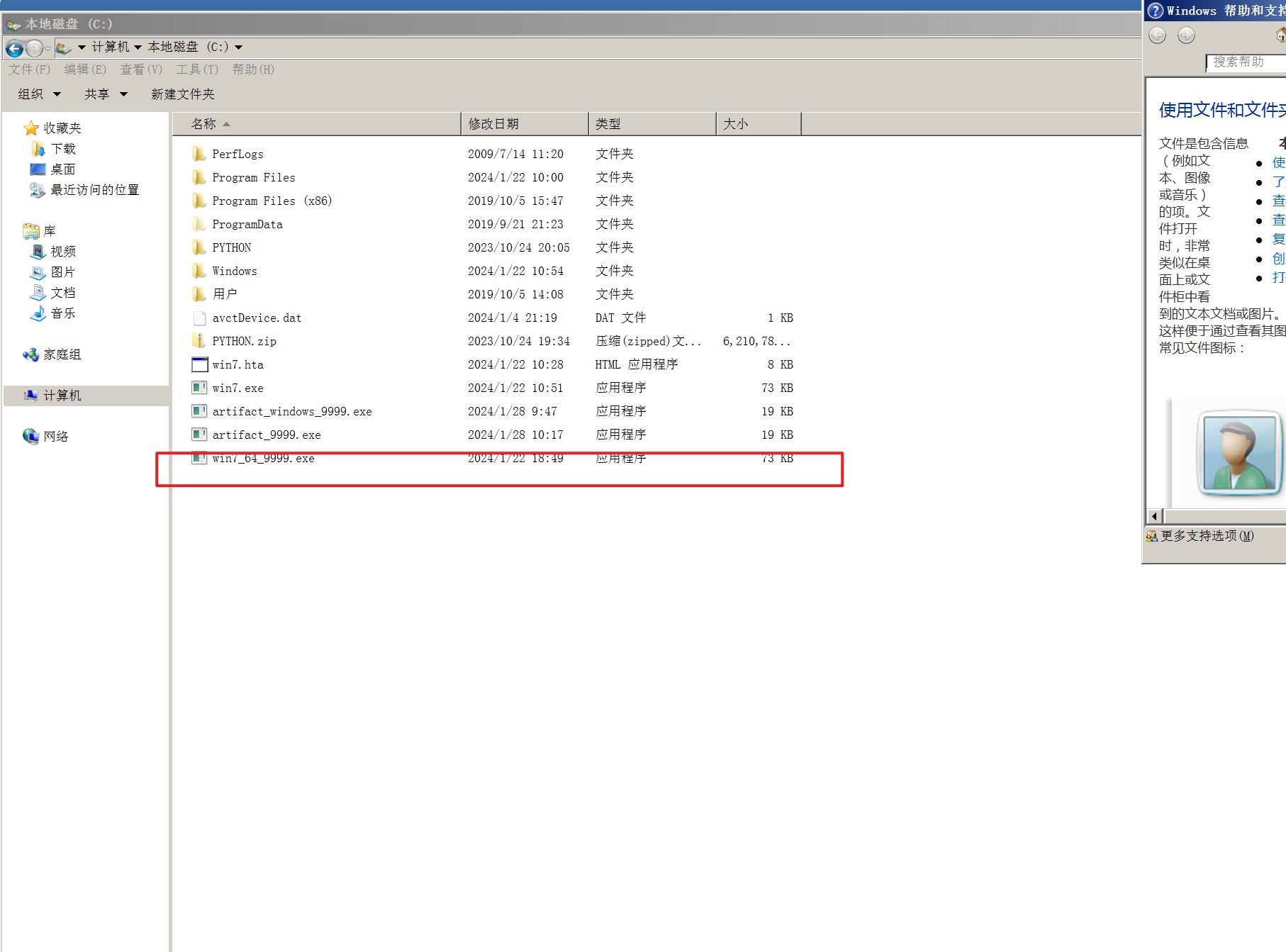Sort by the 类型 column header
The height and width of the screenshot is (952, 1286).
652,124
